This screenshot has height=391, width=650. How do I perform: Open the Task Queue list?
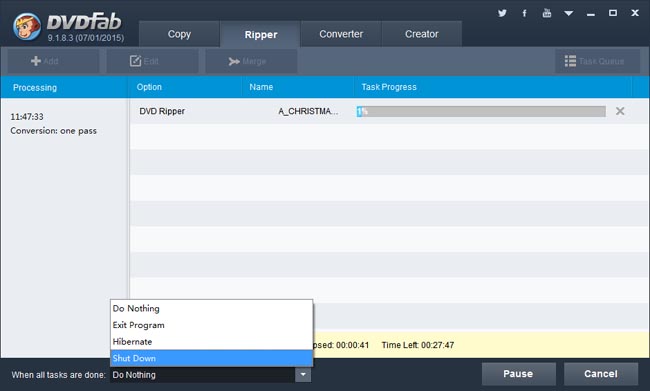coord(598,61)
